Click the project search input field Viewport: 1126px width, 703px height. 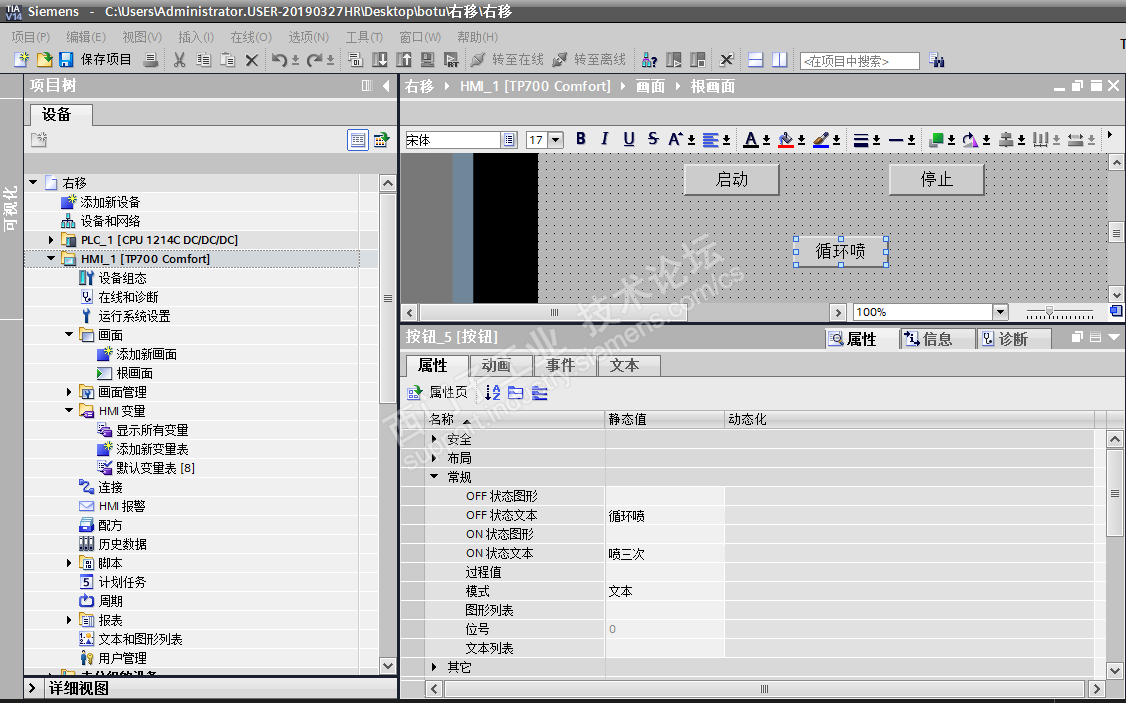(x=860, y=61)
